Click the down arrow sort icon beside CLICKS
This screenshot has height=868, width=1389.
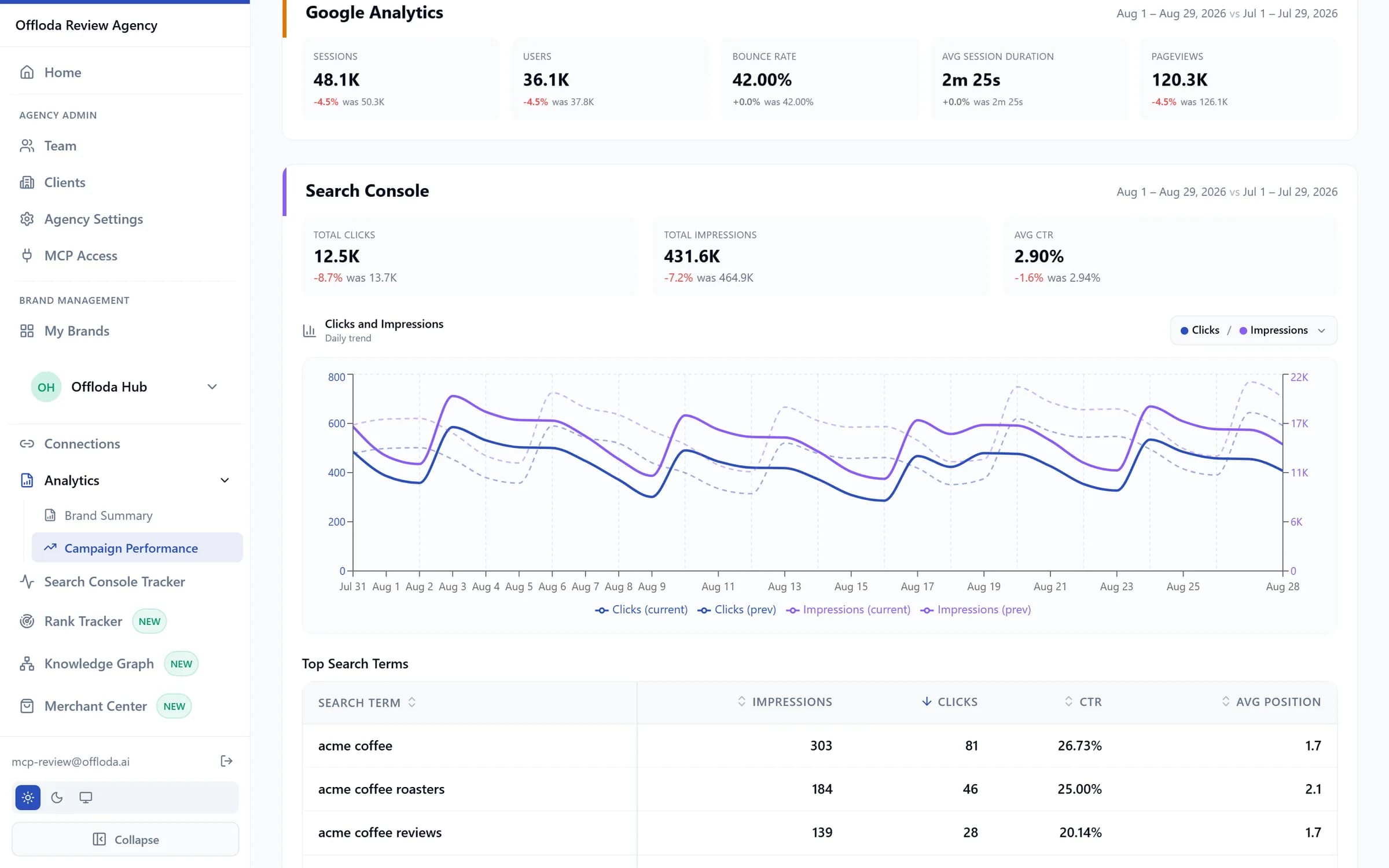[927, 701]
